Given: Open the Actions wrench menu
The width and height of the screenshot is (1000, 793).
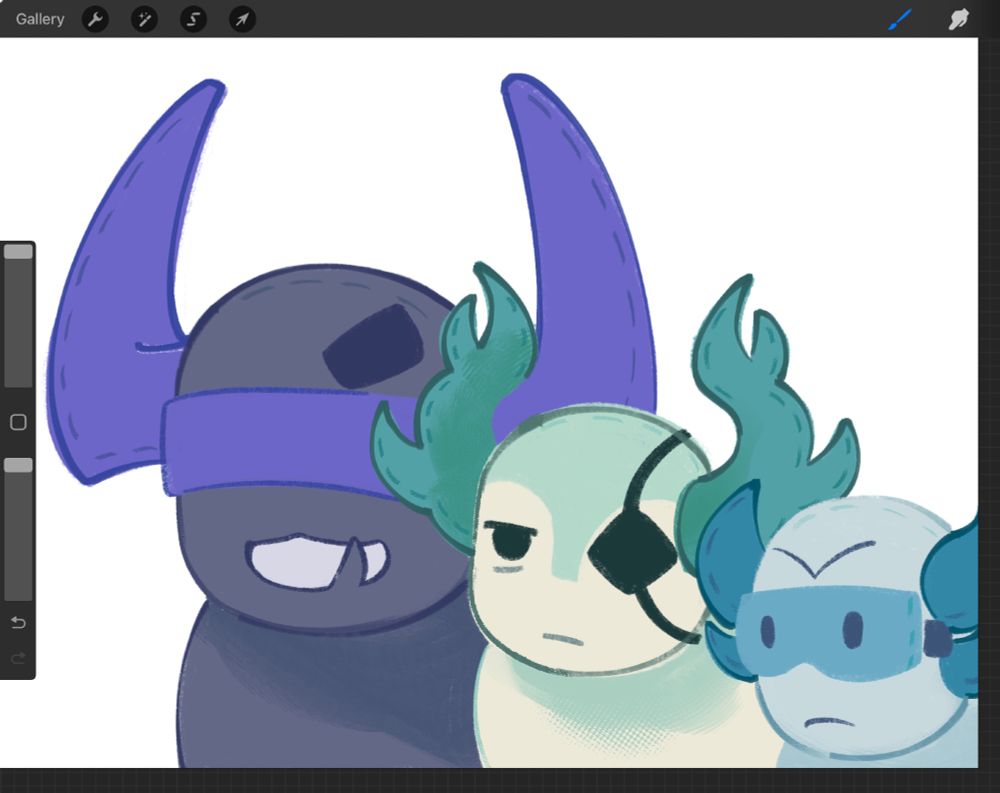Looking at the screenshot, I should click(96, 19).
